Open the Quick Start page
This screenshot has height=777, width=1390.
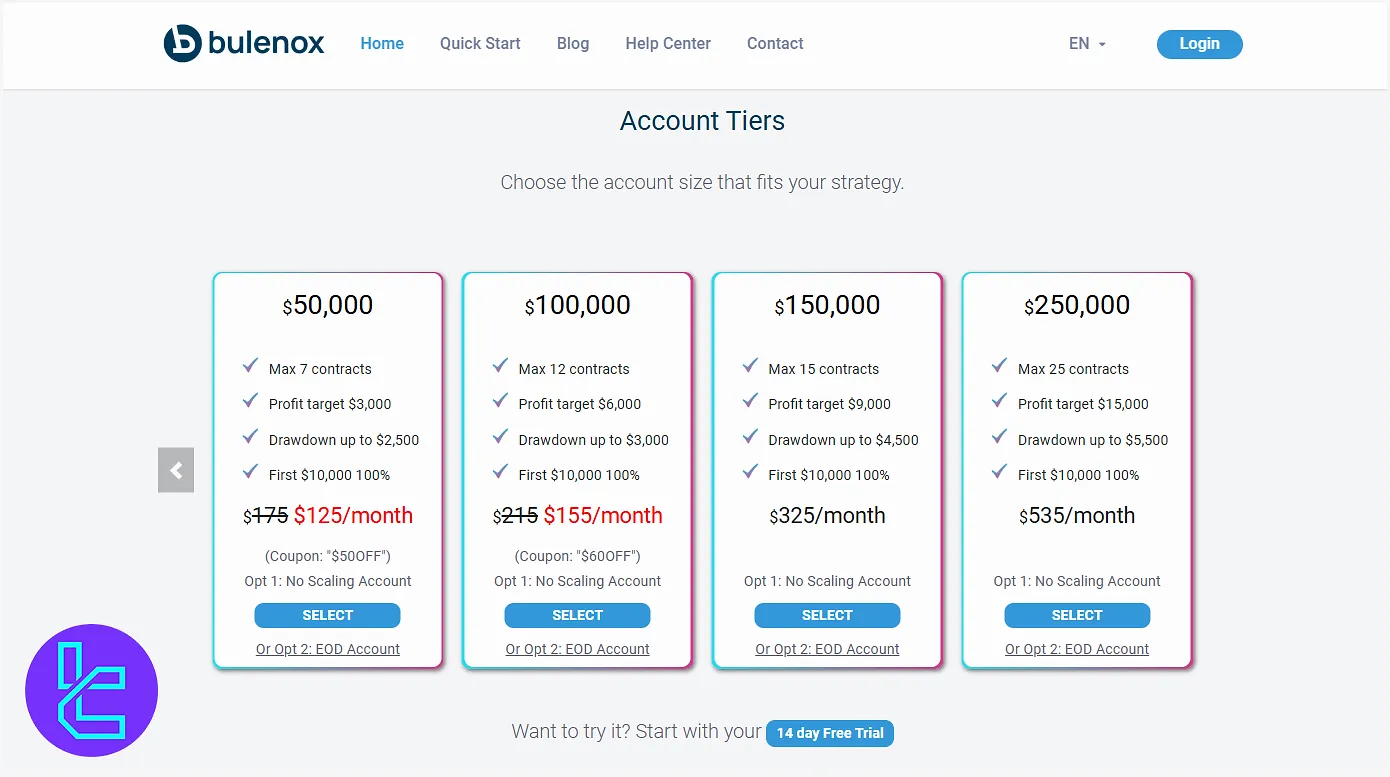point(480,44)
